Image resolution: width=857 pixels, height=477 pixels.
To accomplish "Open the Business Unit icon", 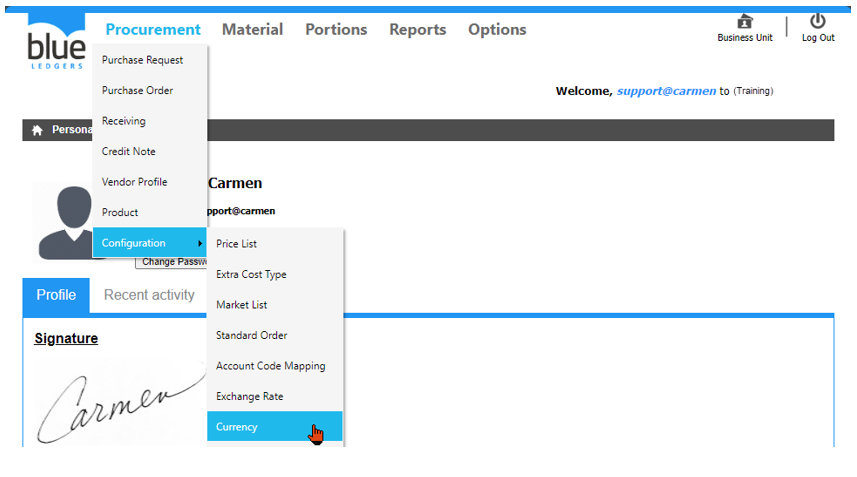I will point(744,22).
